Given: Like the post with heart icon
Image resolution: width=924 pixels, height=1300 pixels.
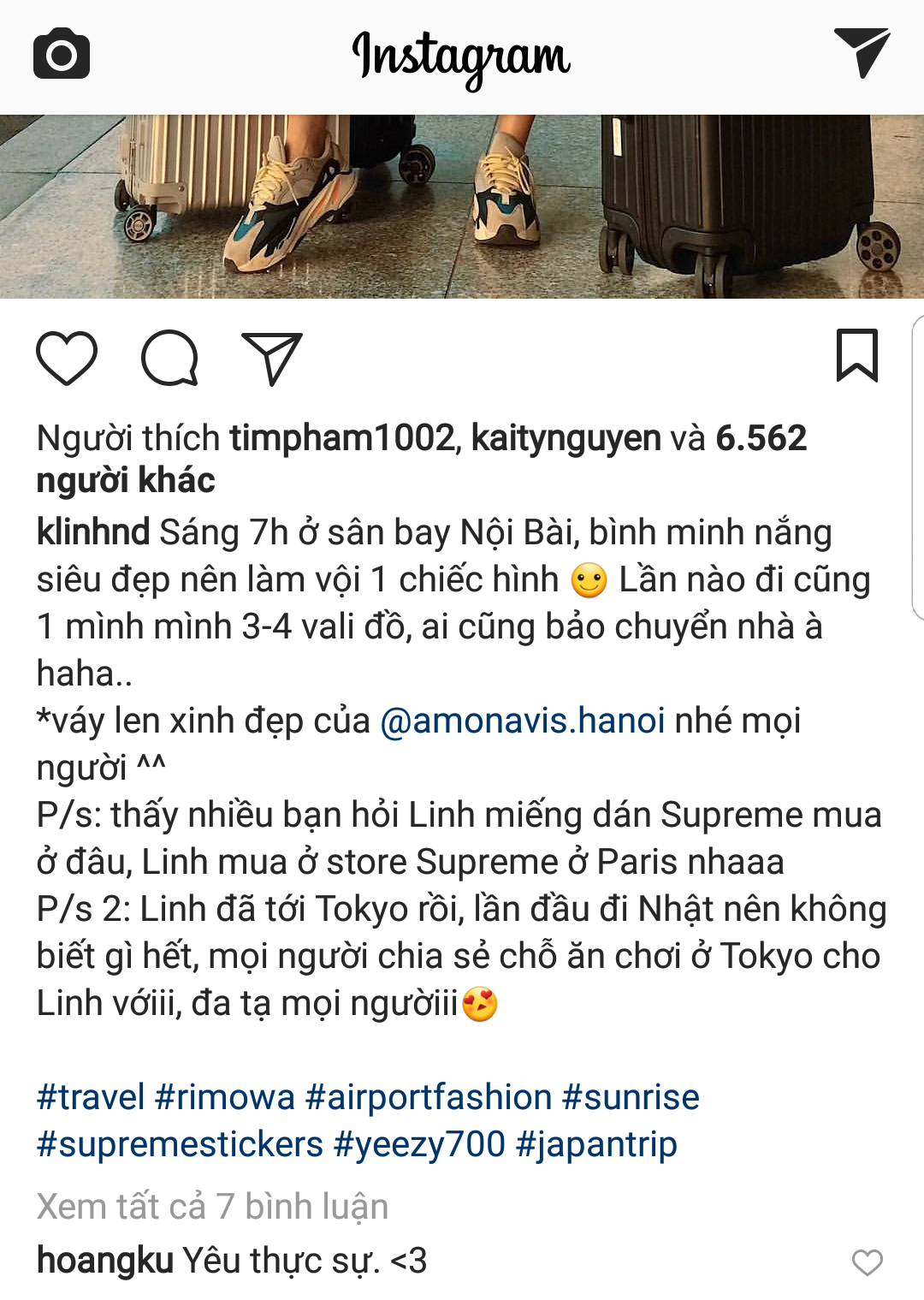Looking at the screenshot, I should tap(67, 357).
